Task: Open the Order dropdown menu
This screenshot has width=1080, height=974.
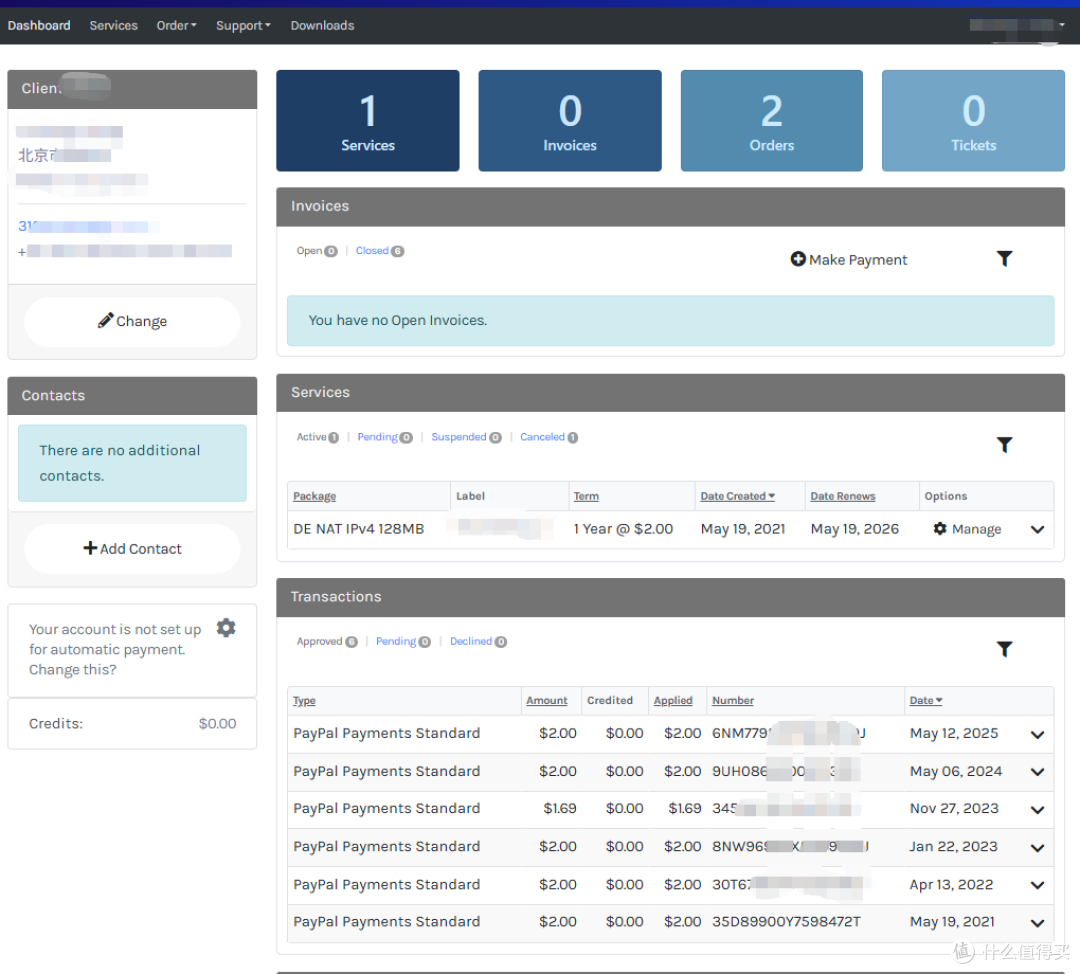Action: 176,25
